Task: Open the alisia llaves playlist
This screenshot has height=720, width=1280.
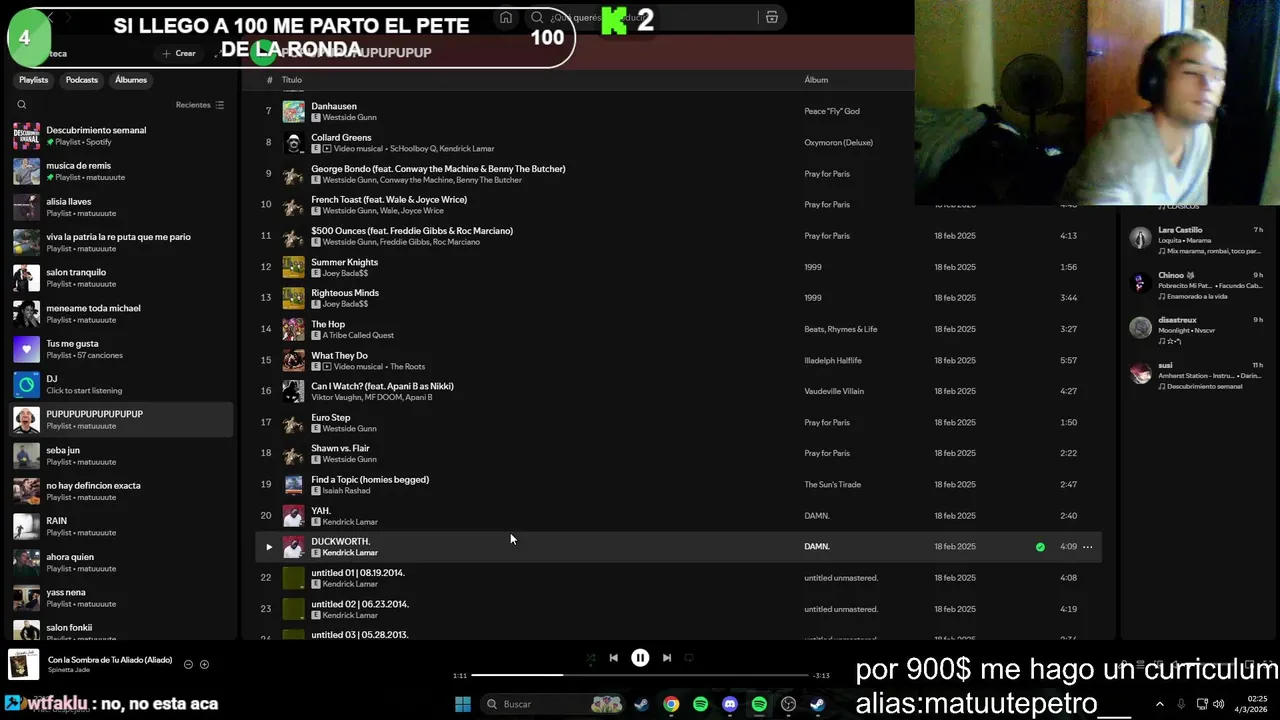Action: click(121, 207)
